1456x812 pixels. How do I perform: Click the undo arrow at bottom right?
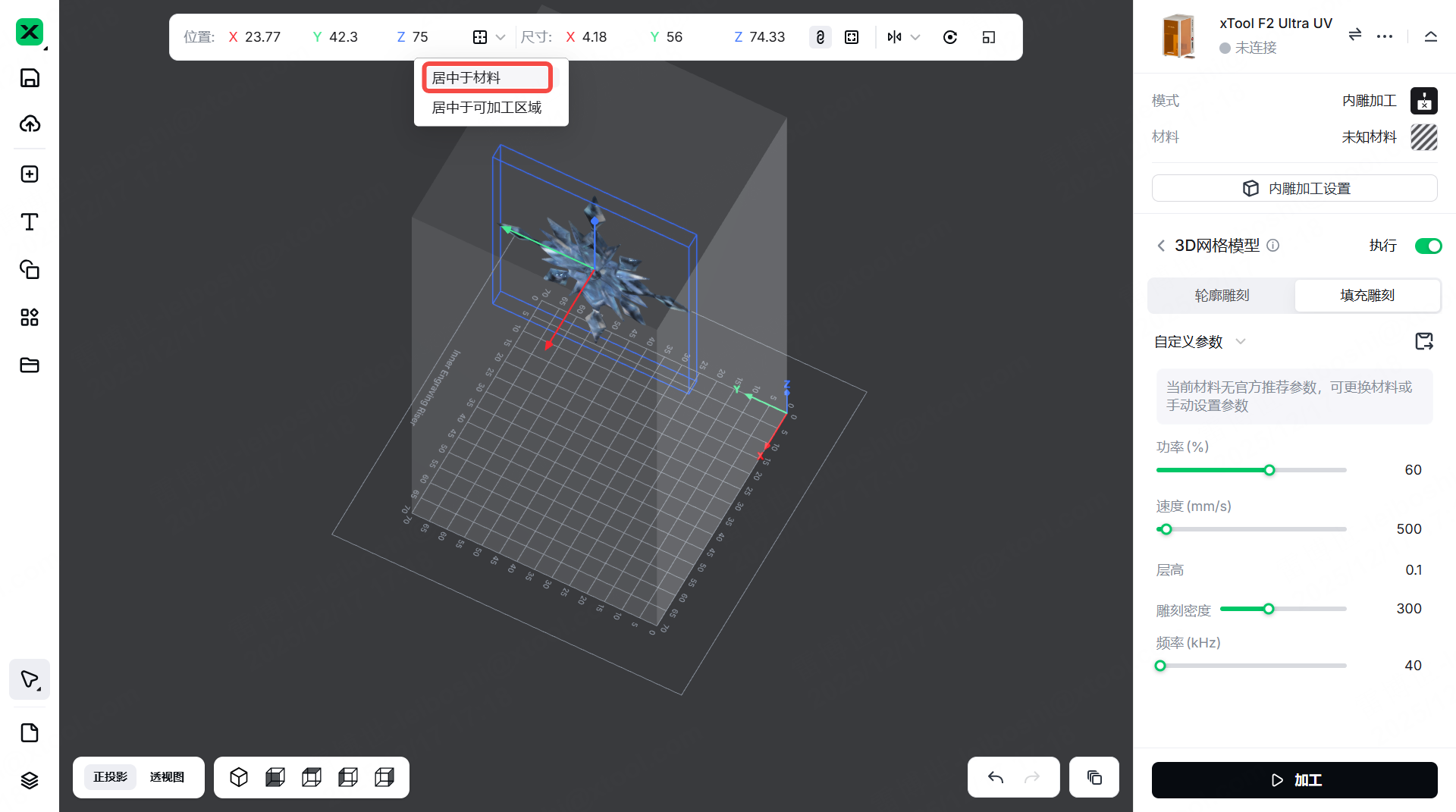[x=995, y=777]
